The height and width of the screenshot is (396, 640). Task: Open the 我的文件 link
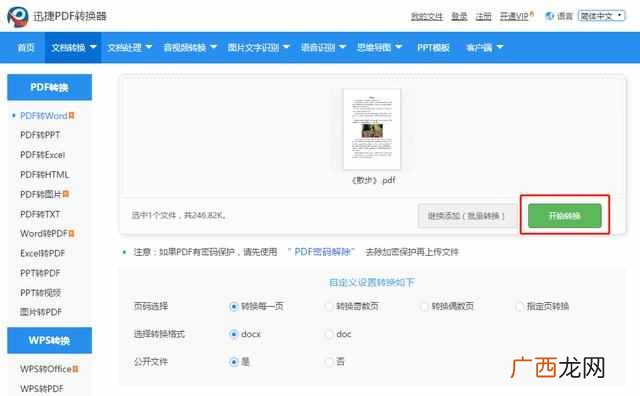point(427,16)
